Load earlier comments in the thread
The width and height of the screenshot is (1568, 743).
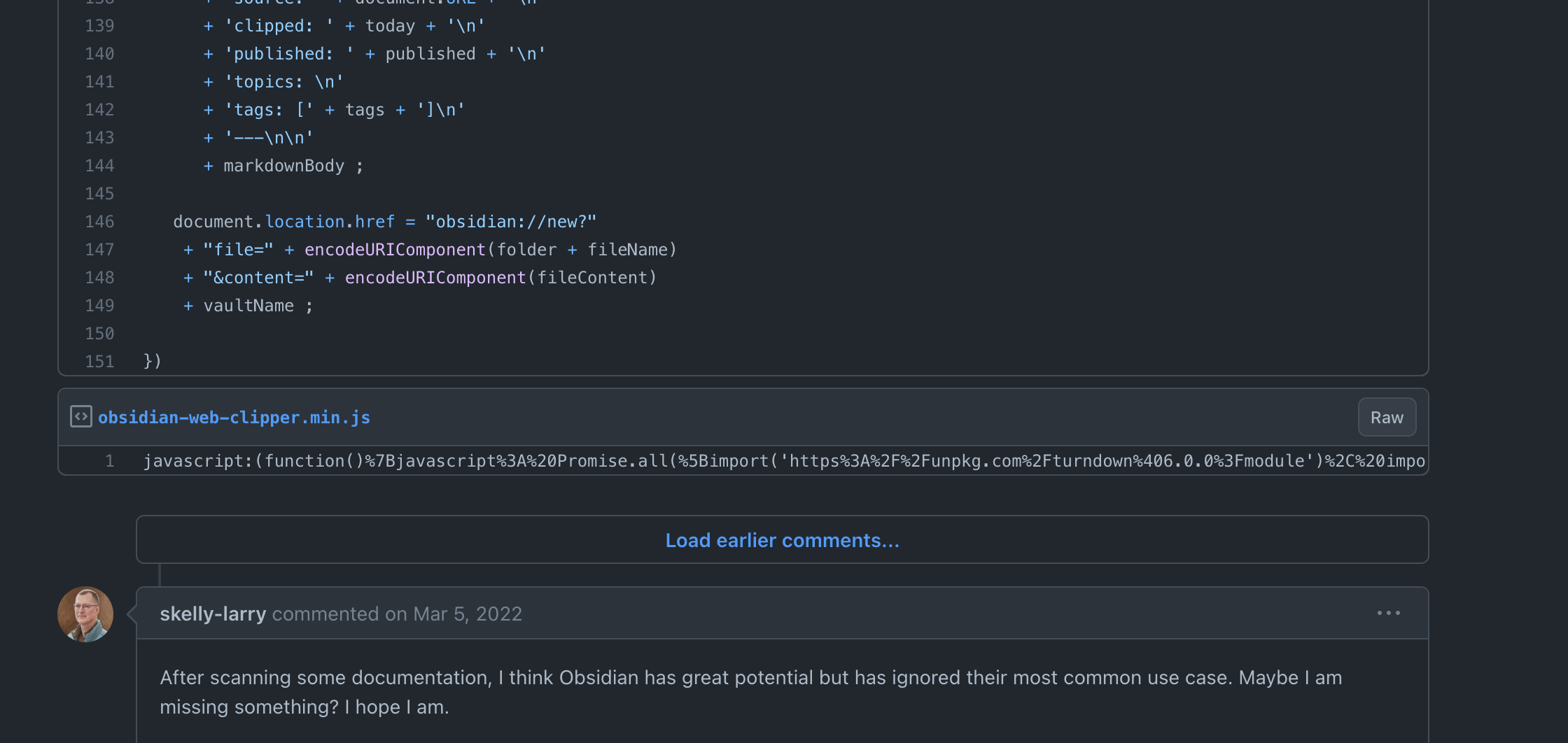782,540
